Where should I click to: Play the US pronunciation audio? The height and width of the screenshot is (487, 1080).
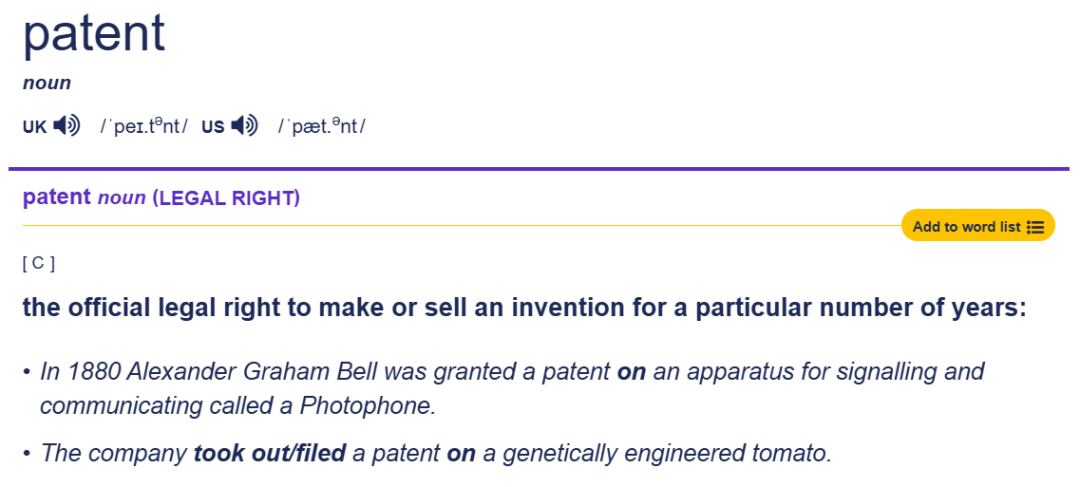click(x=244, y=126)
